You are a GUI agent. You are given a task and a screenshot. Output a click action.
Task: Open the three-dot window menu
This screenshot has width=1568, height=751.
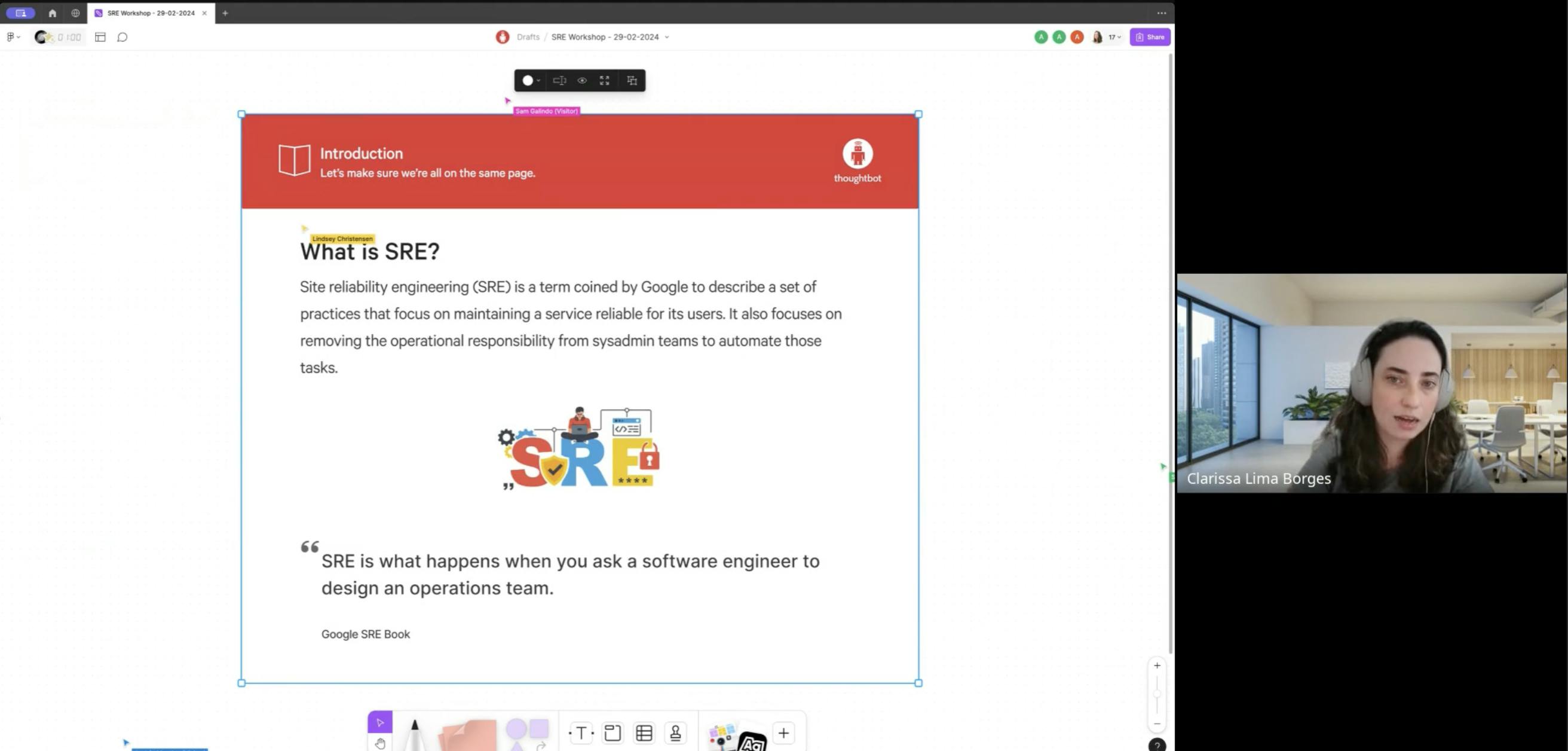[1162, 13]
